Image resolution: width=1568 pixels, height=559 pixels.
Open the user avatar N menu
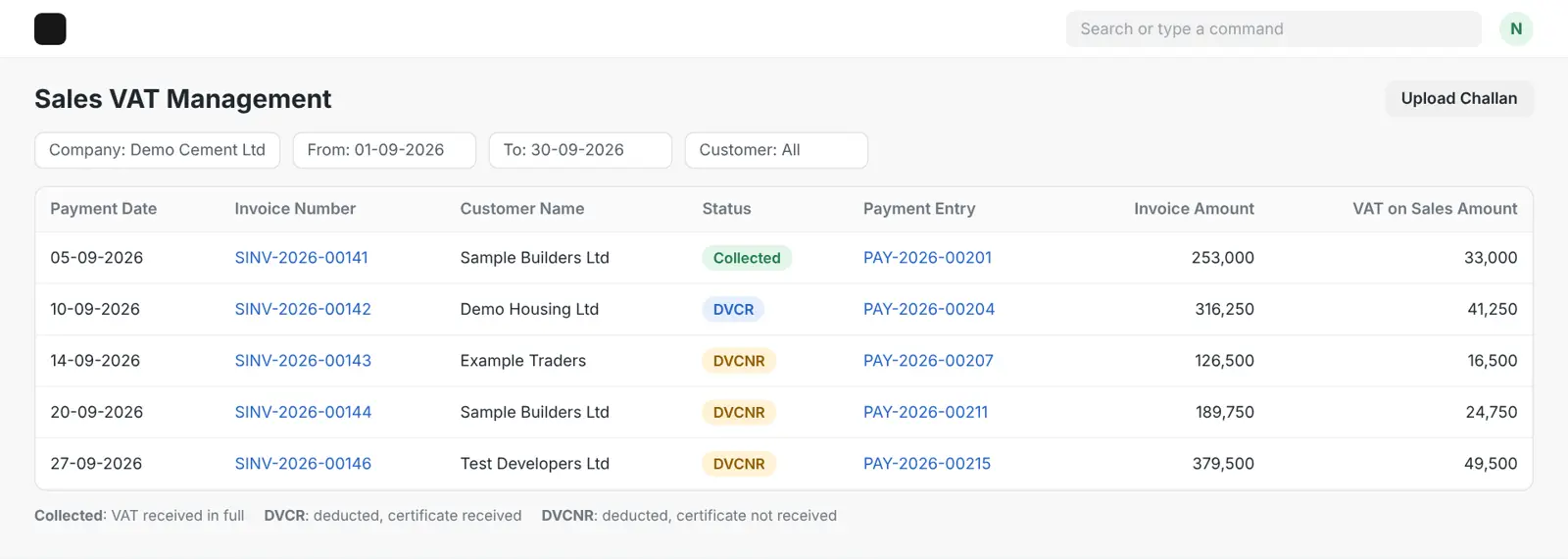pos(1516,29)
